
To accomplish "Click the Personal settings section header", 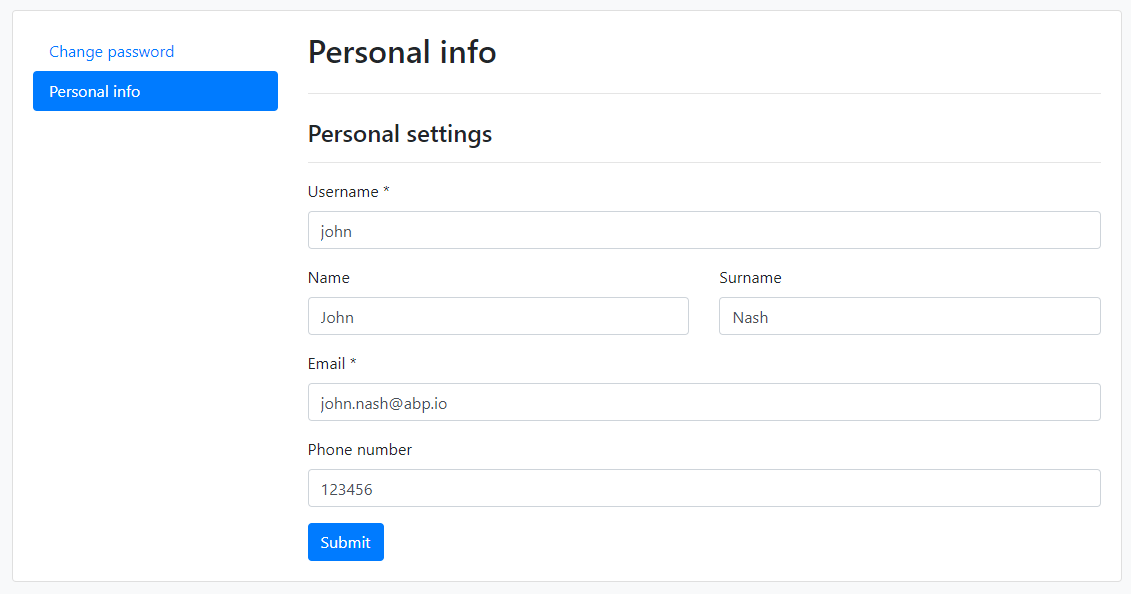I will [x=399, y=133].
